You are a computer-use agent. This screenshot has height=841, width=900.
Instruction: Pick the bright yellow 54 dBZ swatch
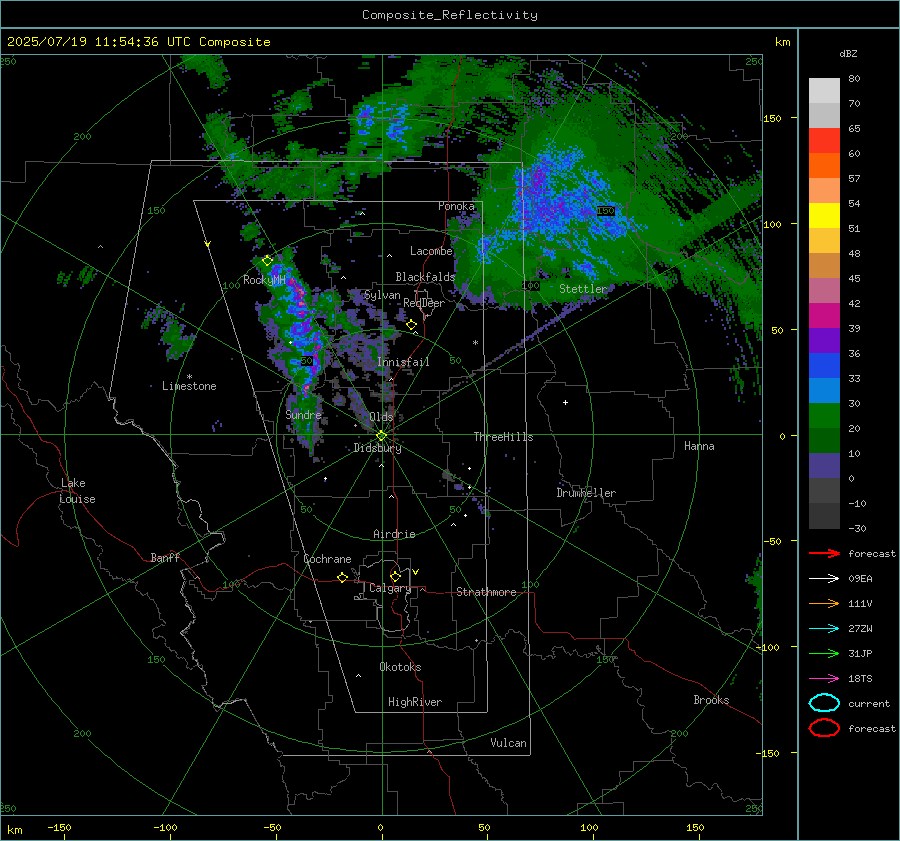824,215
